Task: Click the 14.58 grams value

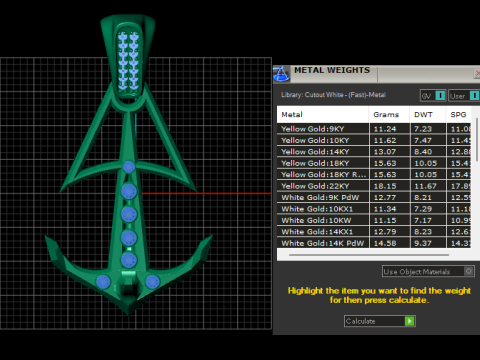Action: click(x=385, y=243)
